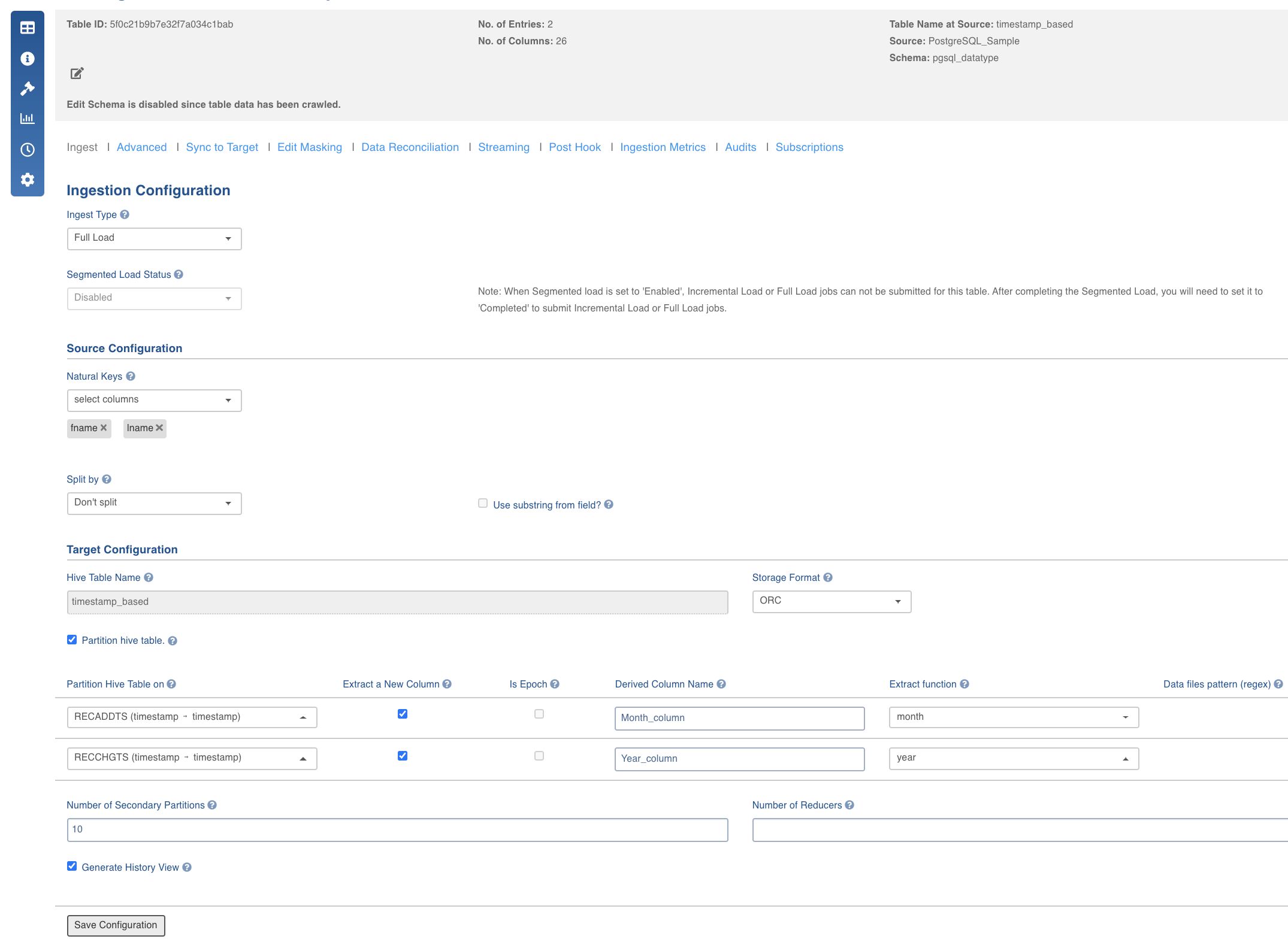Show help for Extract a New Column
This screenshot has width=1288, height=939.
tap(447, 684)
